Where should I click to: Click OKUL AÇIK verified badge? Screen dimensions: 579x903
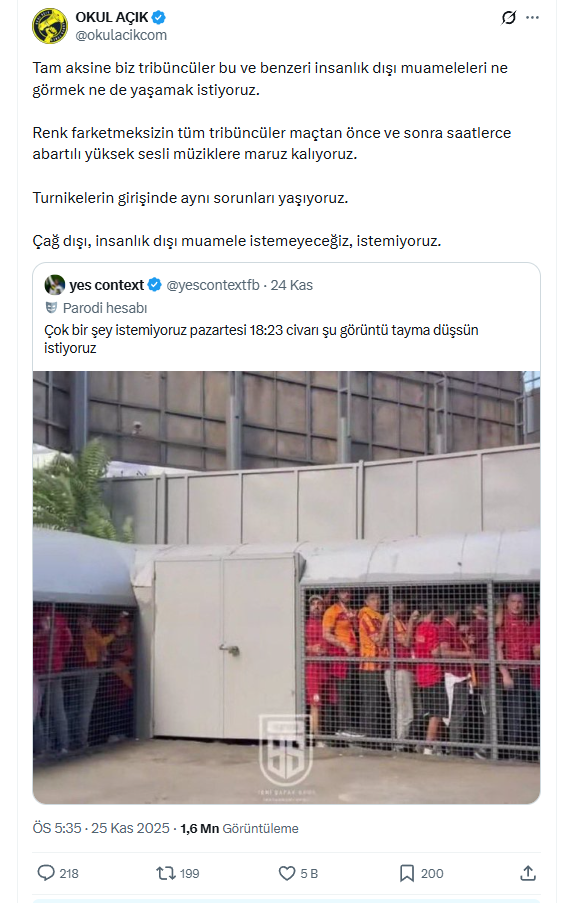click(x=159, y=17)
